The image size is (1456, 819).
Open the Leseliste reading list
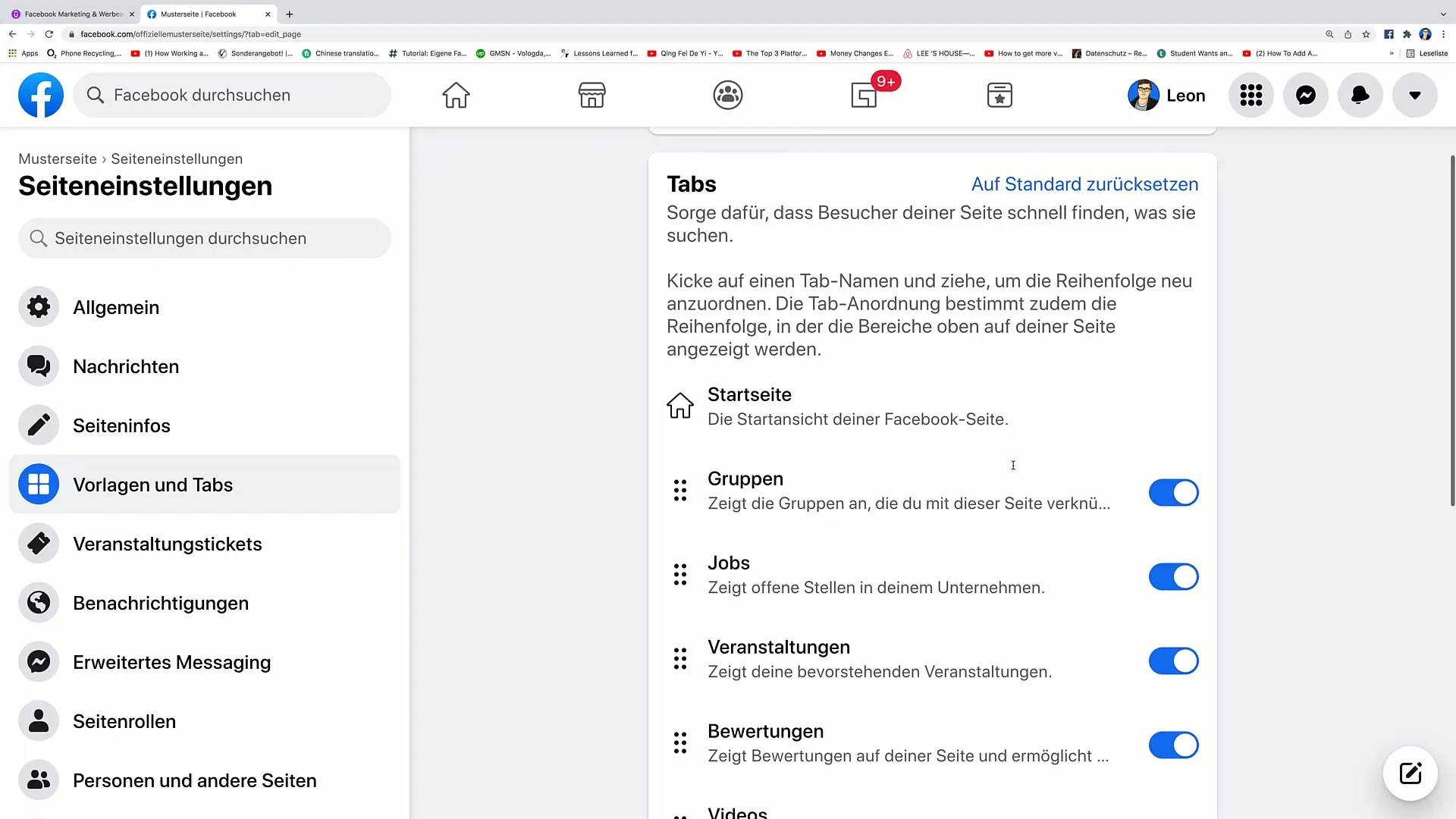coord(1427,53)
